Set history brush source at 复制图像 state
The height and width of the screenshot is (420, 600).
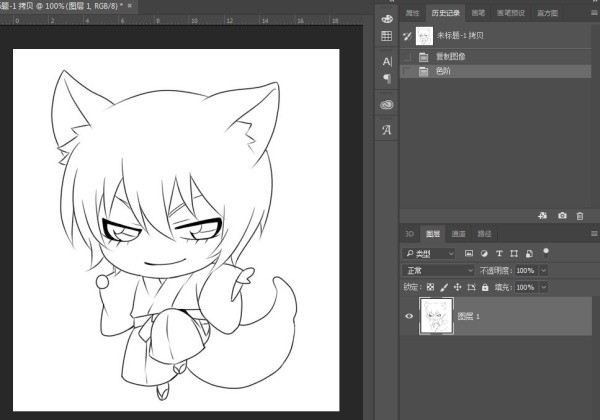(406, 57)
